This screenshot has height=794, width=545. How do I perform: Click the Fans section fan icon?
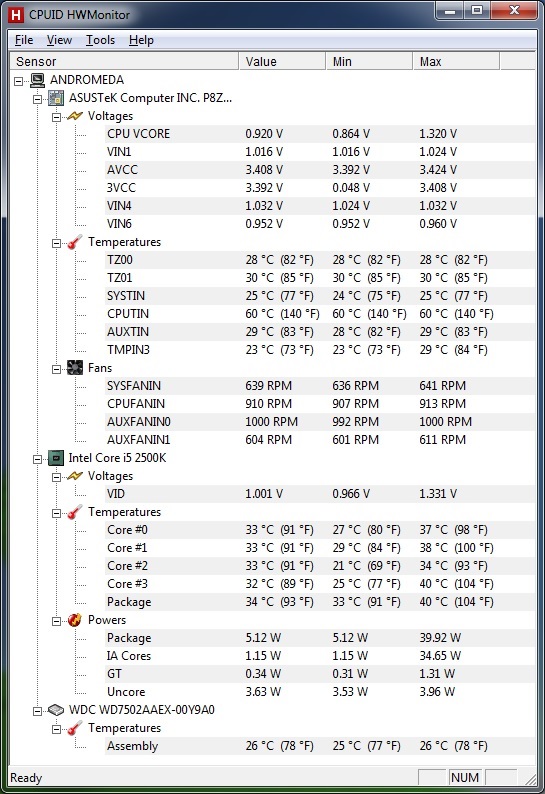click(74, 368)
